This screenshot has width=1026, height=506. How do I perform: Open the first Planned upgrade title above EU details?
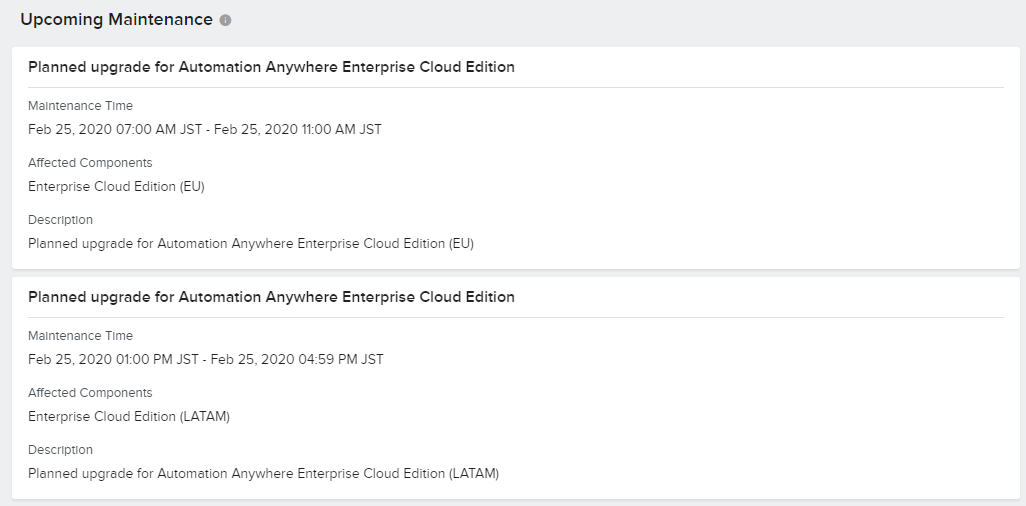(x=271, y=67)
